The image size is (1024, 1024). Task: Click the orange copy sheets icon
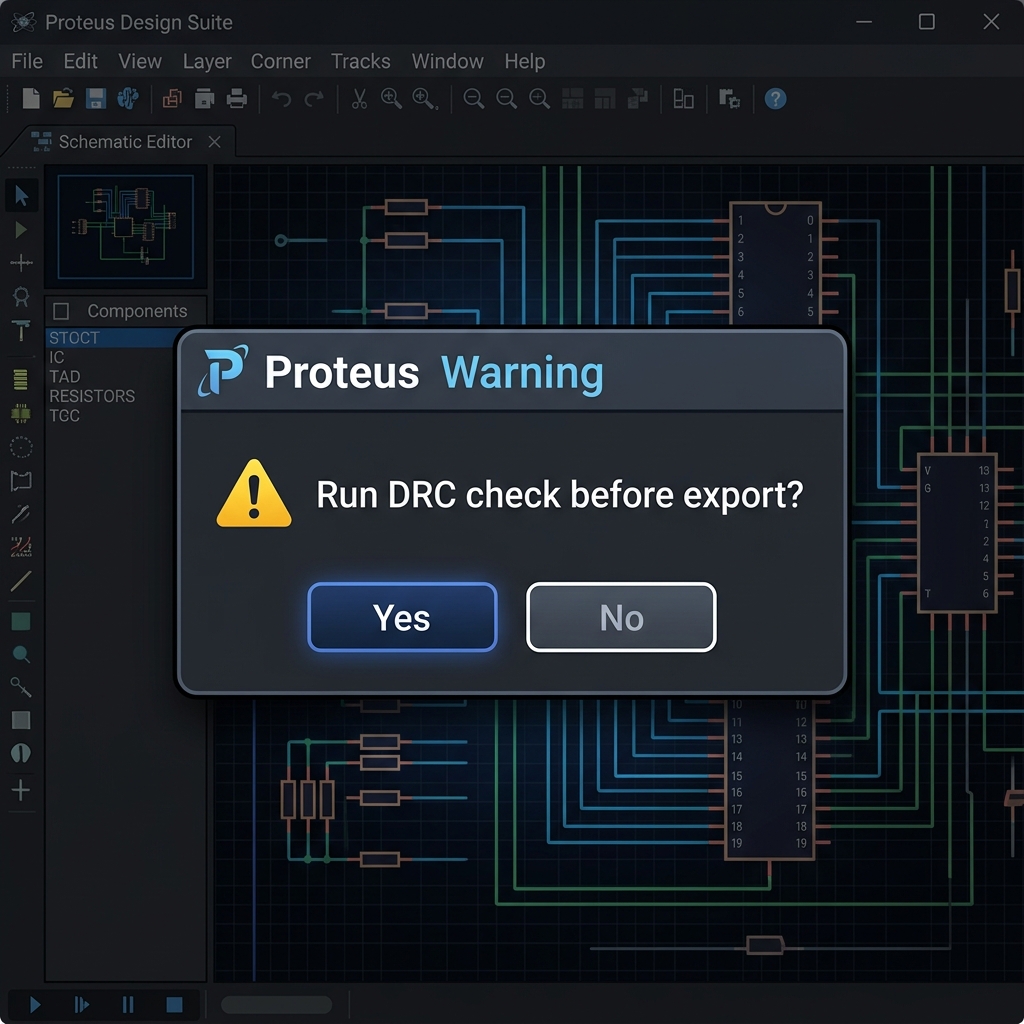(x=172, y=99)
